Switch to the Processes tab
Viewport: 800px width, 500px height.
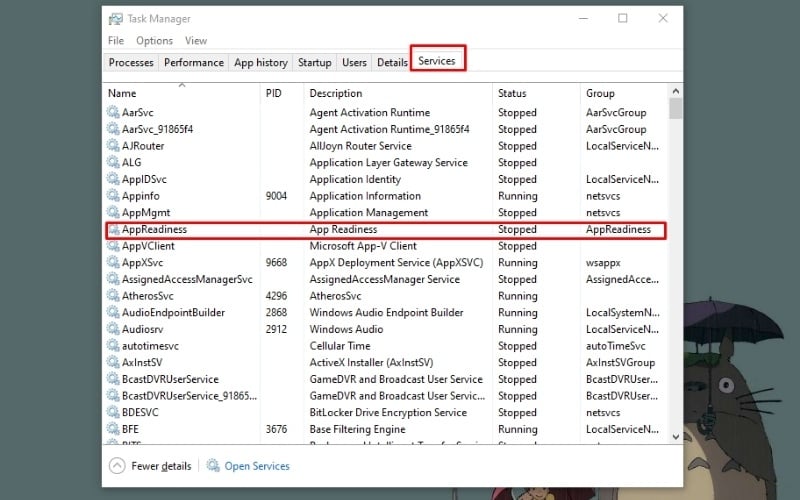(131, 62)
